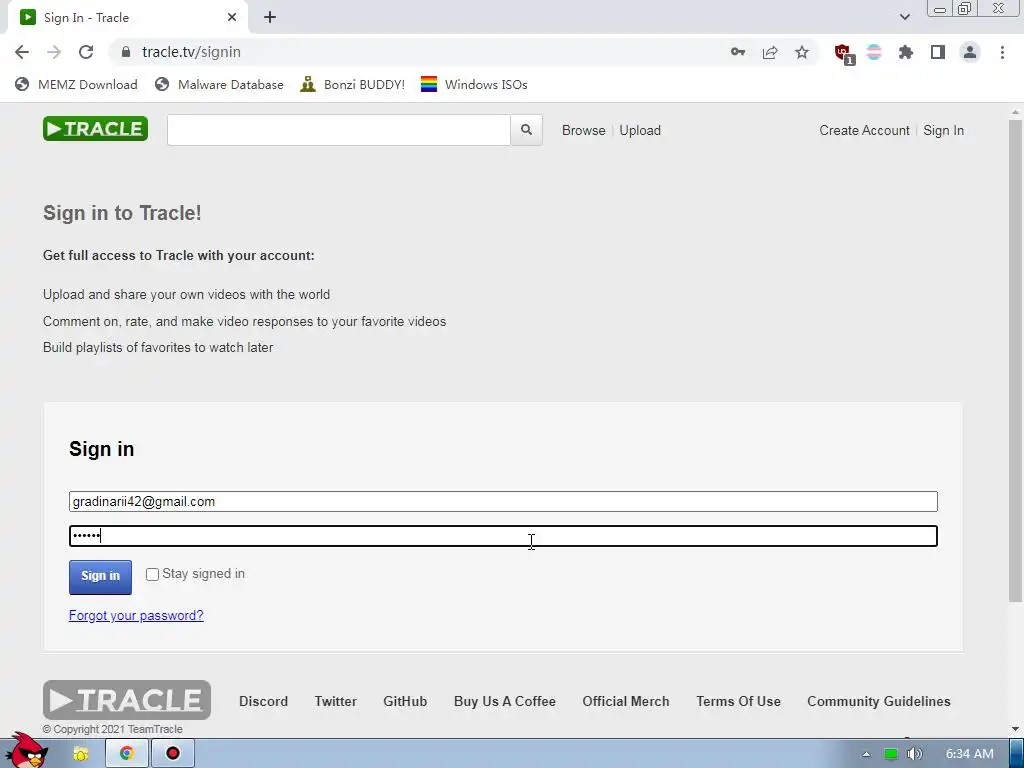Open the saved password key icon
This screenshot has width=1024, height=768.
coord(738,52)
